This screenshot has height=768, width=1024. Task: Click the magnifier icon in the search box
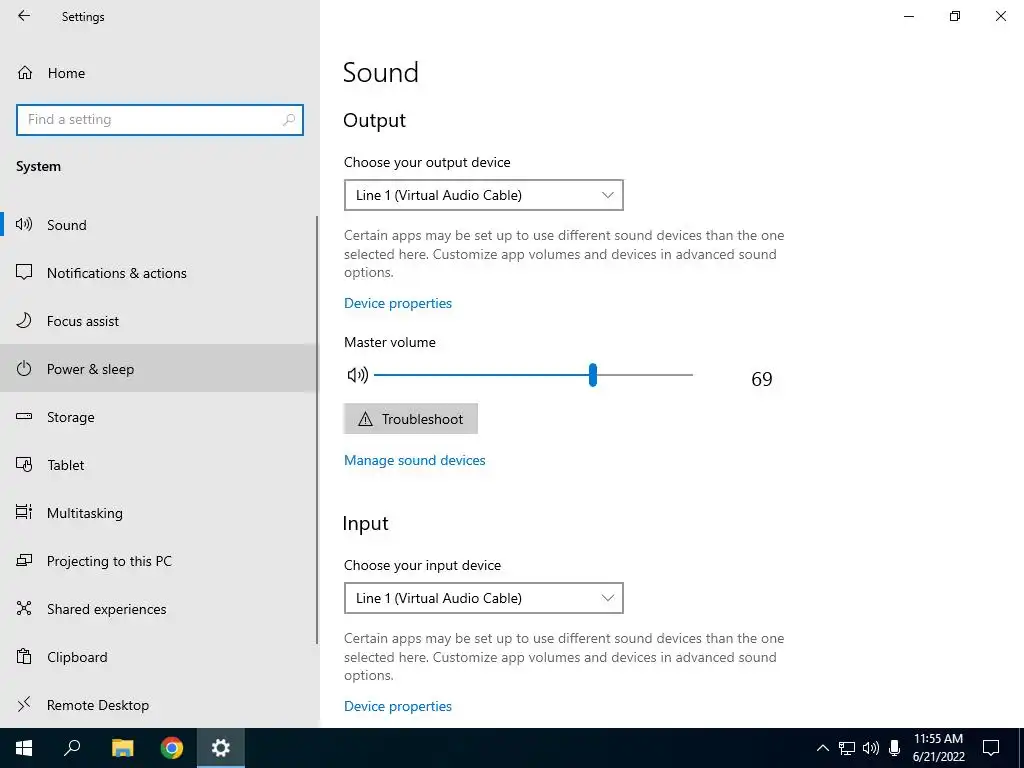coord(289,120)
